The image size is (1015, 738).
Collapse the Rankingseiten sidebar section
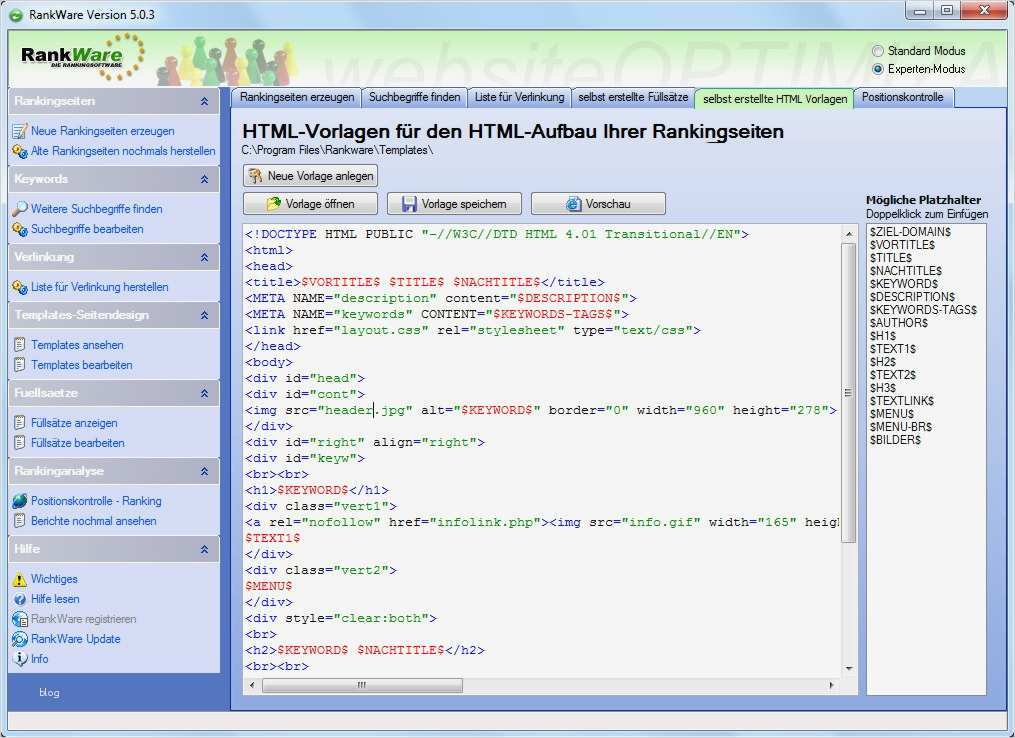[205, 102]
